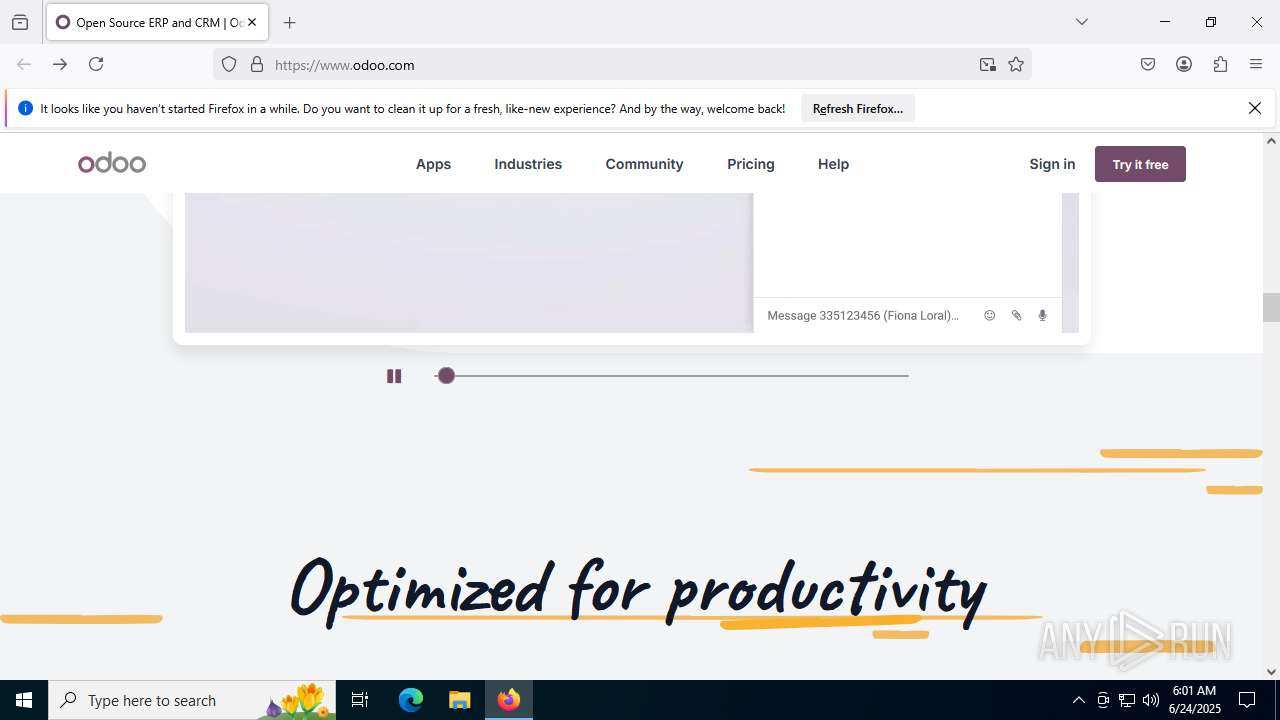Click the network tray icon
The image size is (1280, 720).
(1127, 700)
